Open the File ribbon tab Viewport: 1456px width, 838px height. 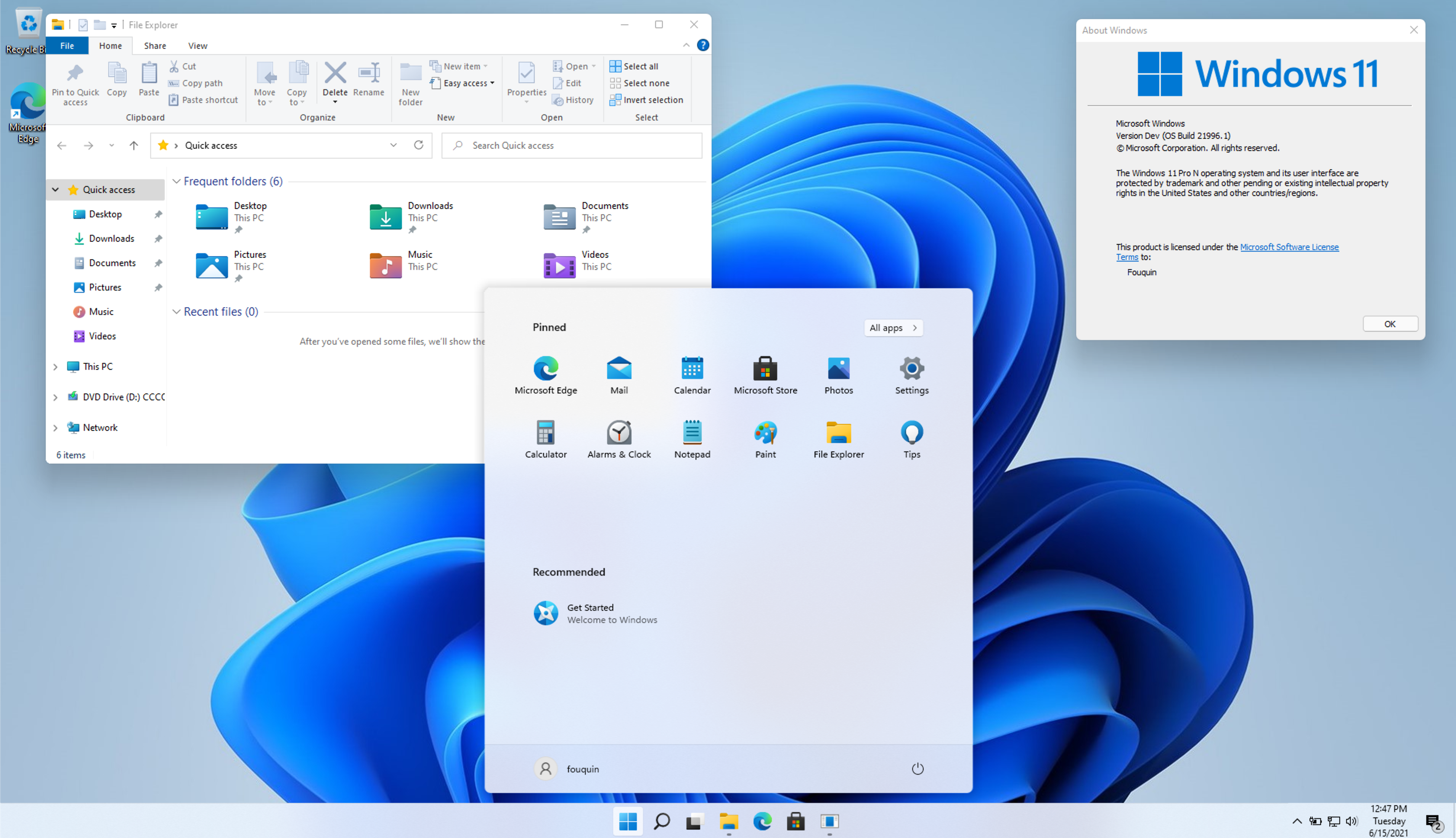pyautogui.click(x=67, y=45)
